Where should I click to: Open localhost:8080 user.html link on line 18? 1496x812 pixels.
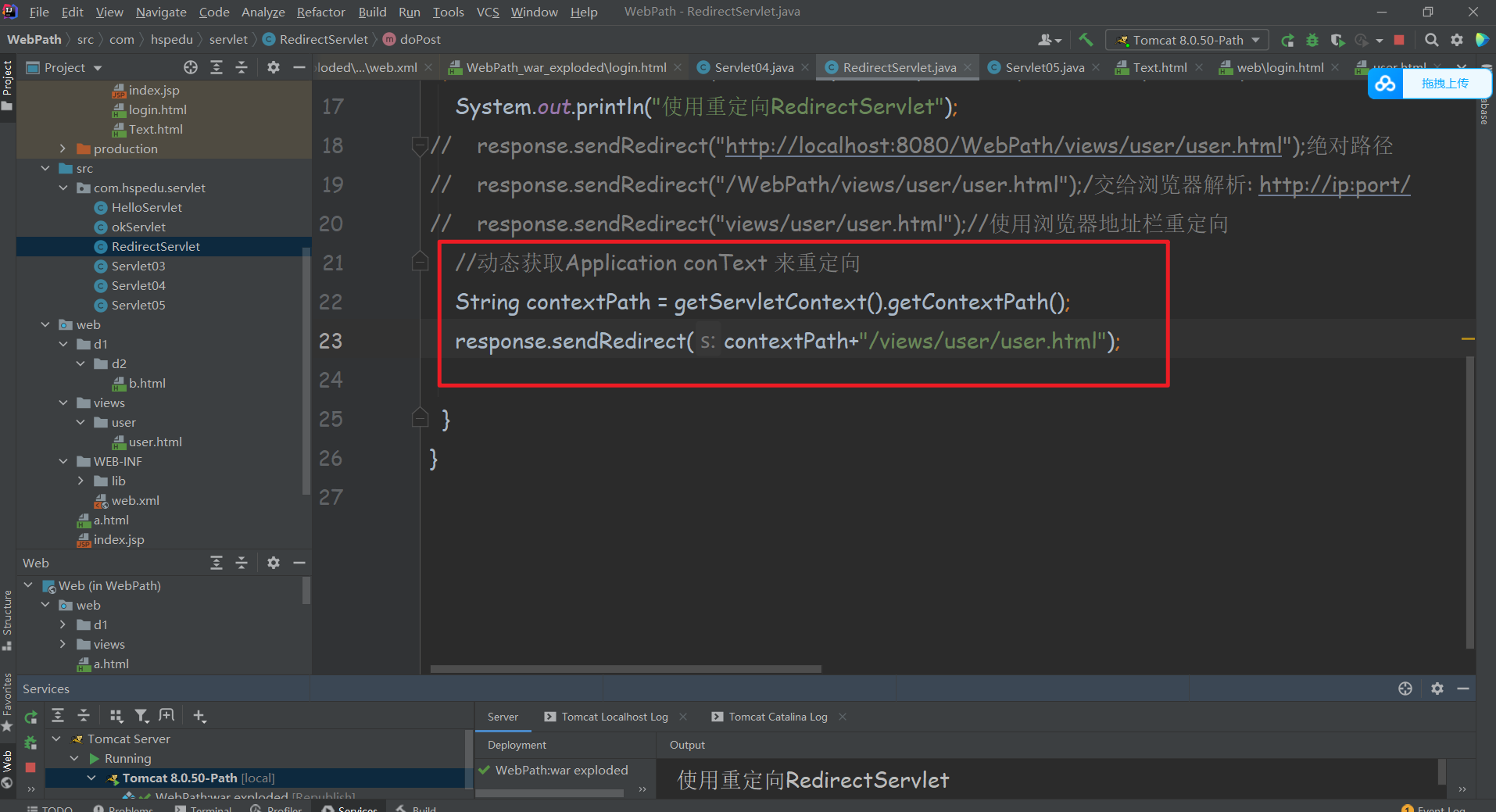[1004, 145]
